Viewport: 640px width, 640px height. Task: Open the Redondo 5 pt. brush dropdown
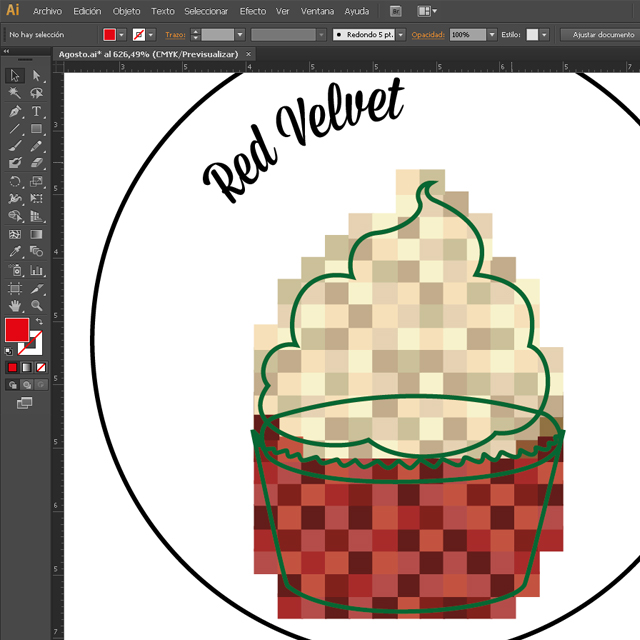click(x=401, y=35)
